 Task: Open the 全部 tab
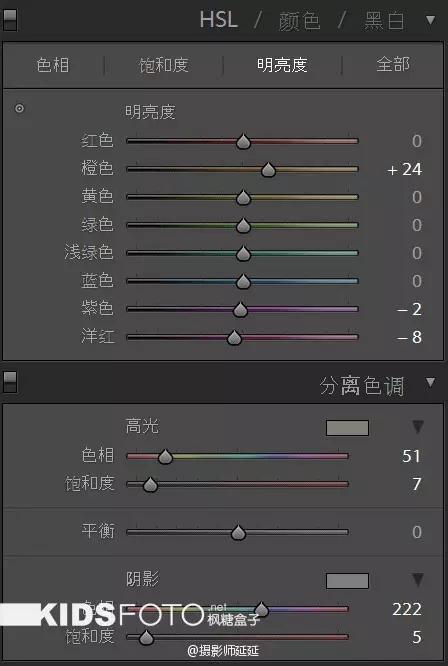[393, 64]
